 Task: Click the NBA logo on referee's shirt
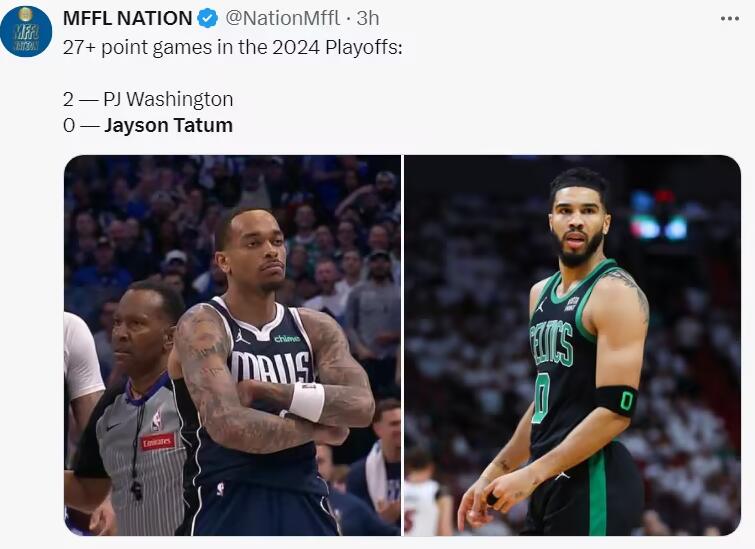[156, 419]
